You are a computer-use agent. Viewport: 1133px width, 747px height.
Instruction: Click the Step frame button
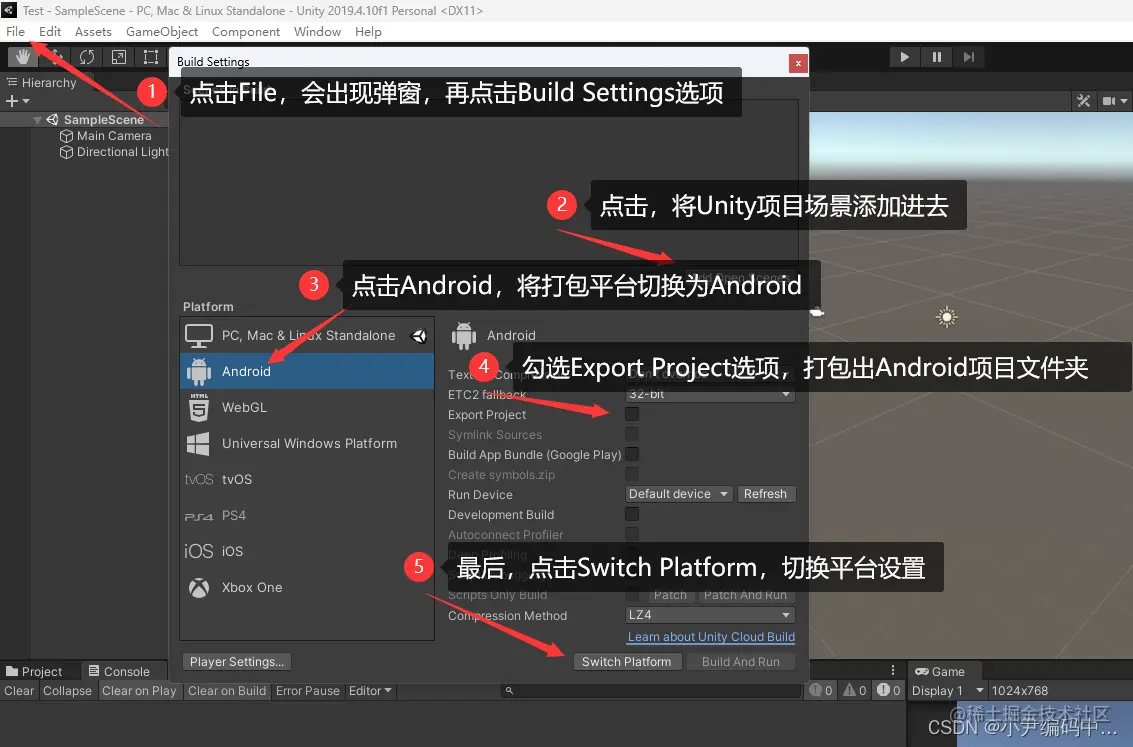coord(969,57)
